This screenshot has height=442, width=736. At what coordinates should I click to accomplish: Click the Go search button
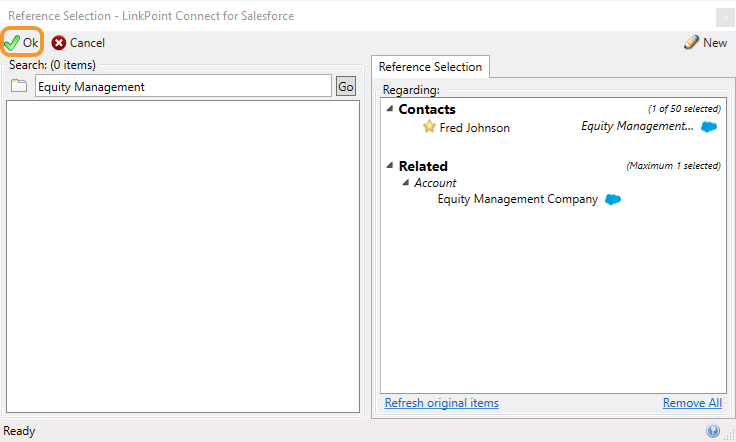pyautogui.click(x=345, y=86)
